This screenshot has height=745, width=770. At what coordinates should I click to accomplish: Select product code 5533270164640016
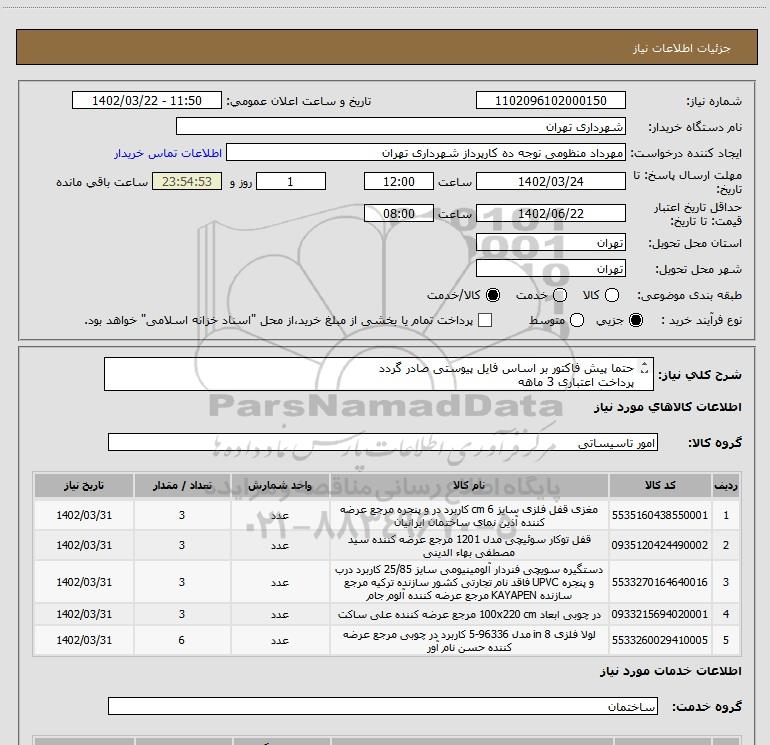[x=660, y=582]
